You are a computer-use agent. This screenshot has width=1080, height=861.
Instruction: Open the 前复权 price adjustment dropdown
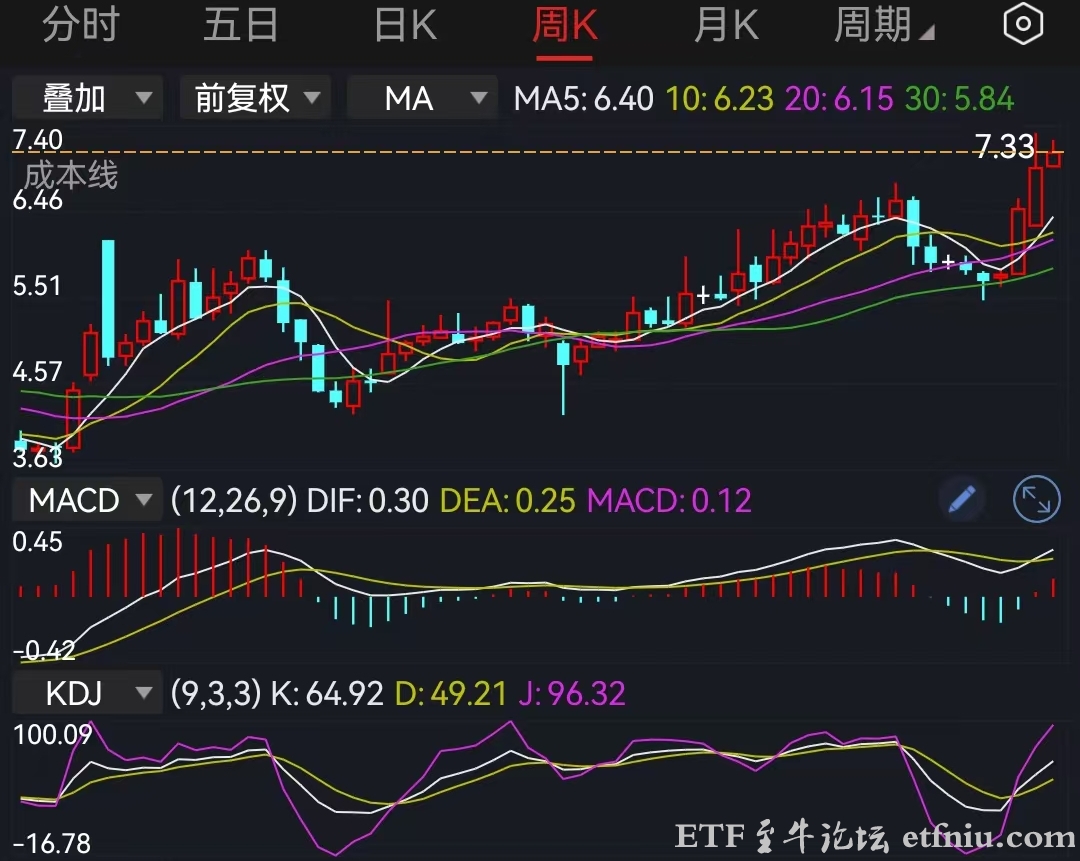coord(254,97)
